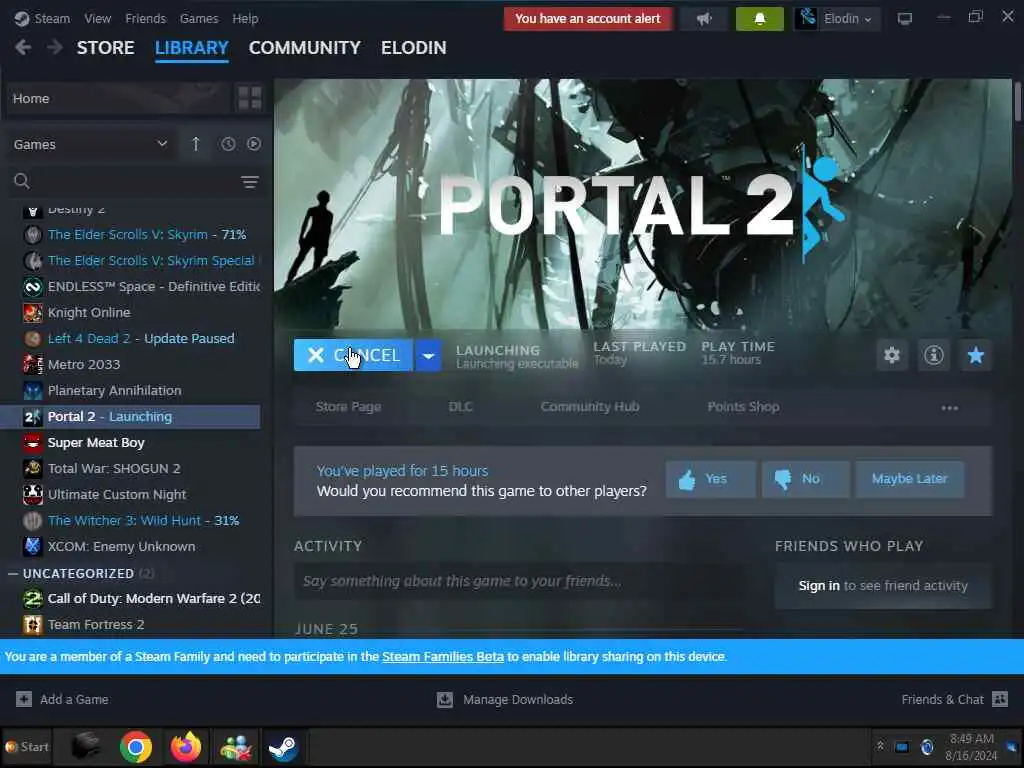Open Chrome from the taskbar
The width and height of the screenshot is (1024, 768).
click(136, 746)
